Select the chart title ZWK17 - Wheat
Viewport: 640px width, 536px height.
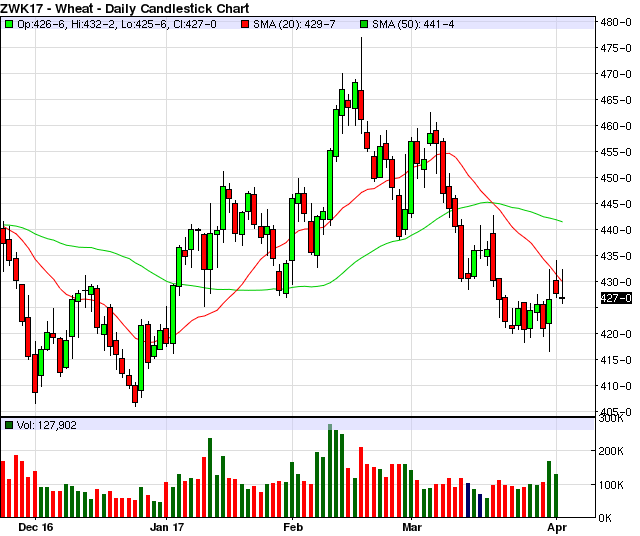click(46, 8)
